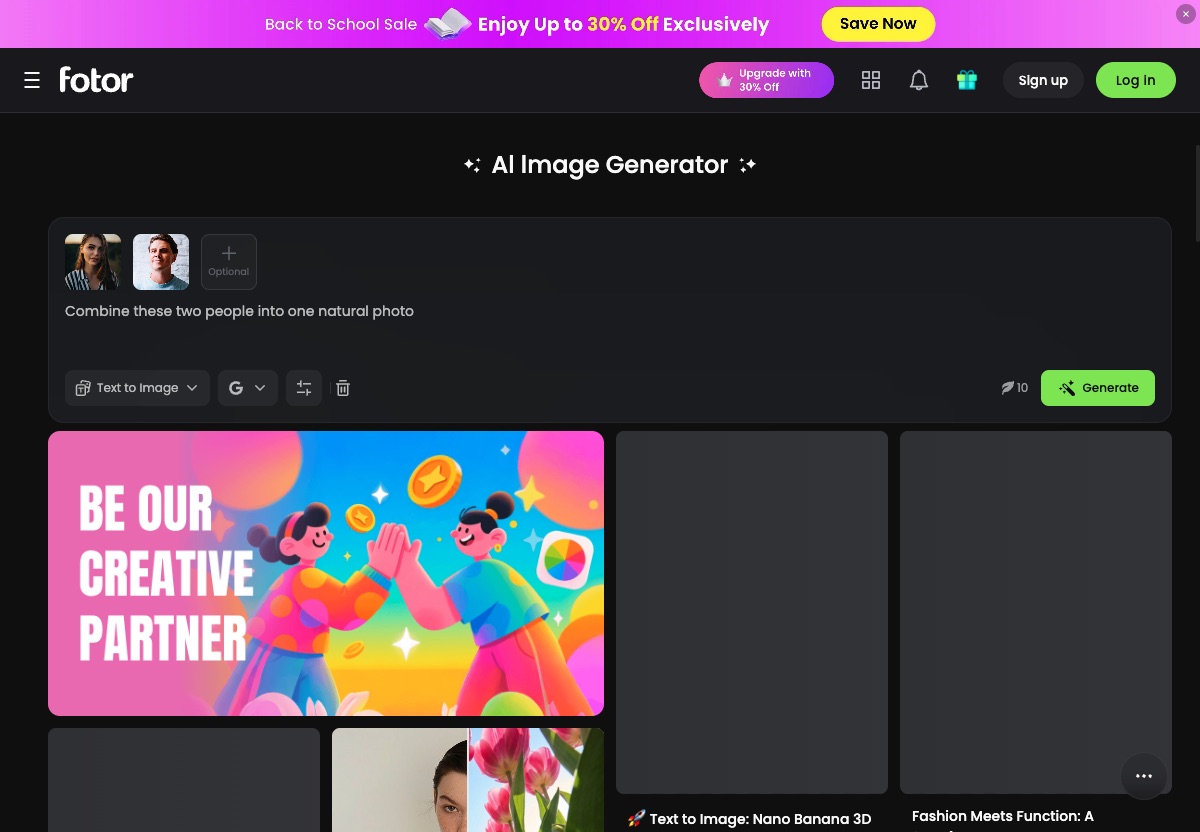Open the Be Our Creative Partner banner
This screenshot has width=1200, height=832.
pyautogui.click(x=326, y=573)
